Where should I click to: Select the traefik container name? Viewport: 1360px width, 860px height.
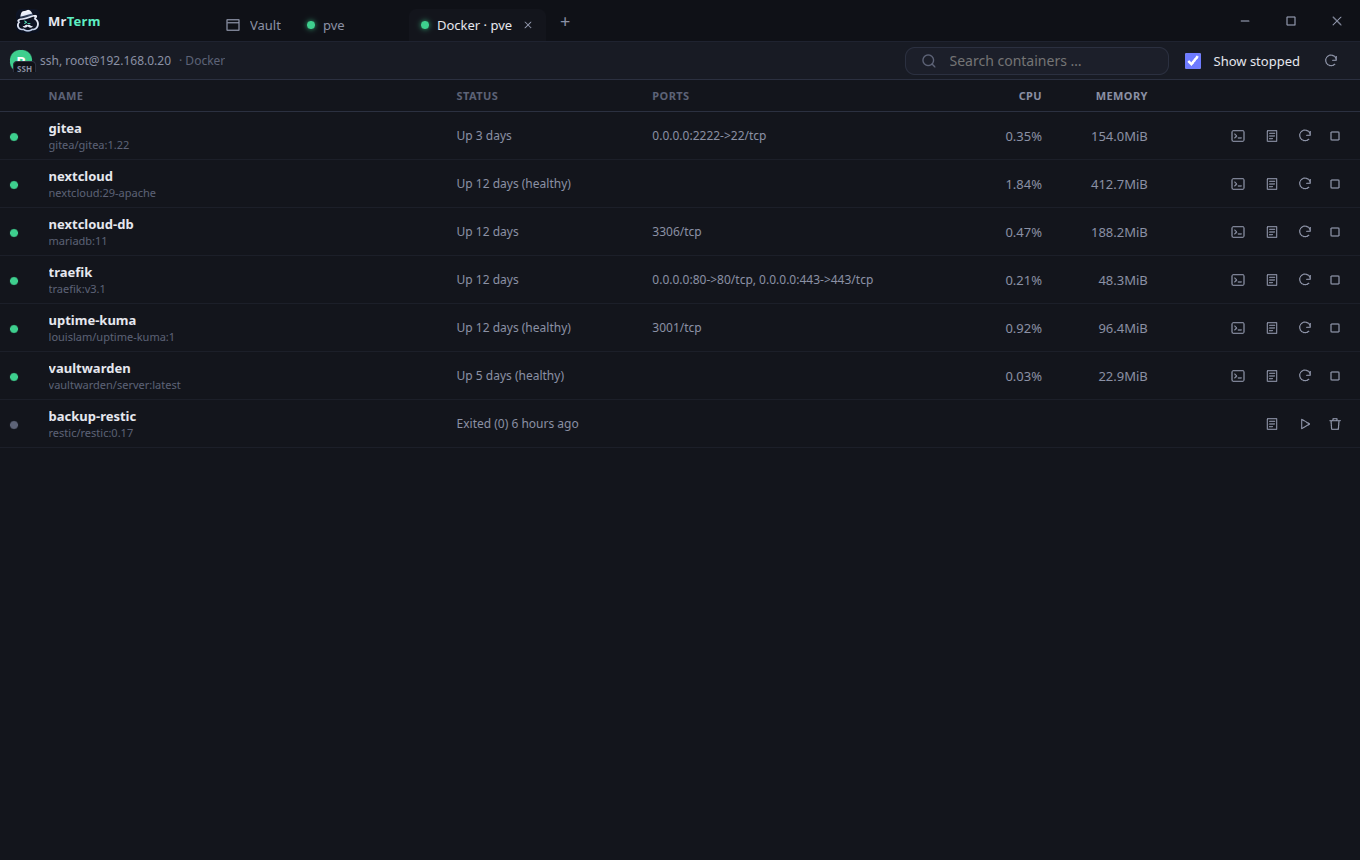pos(70,272)
